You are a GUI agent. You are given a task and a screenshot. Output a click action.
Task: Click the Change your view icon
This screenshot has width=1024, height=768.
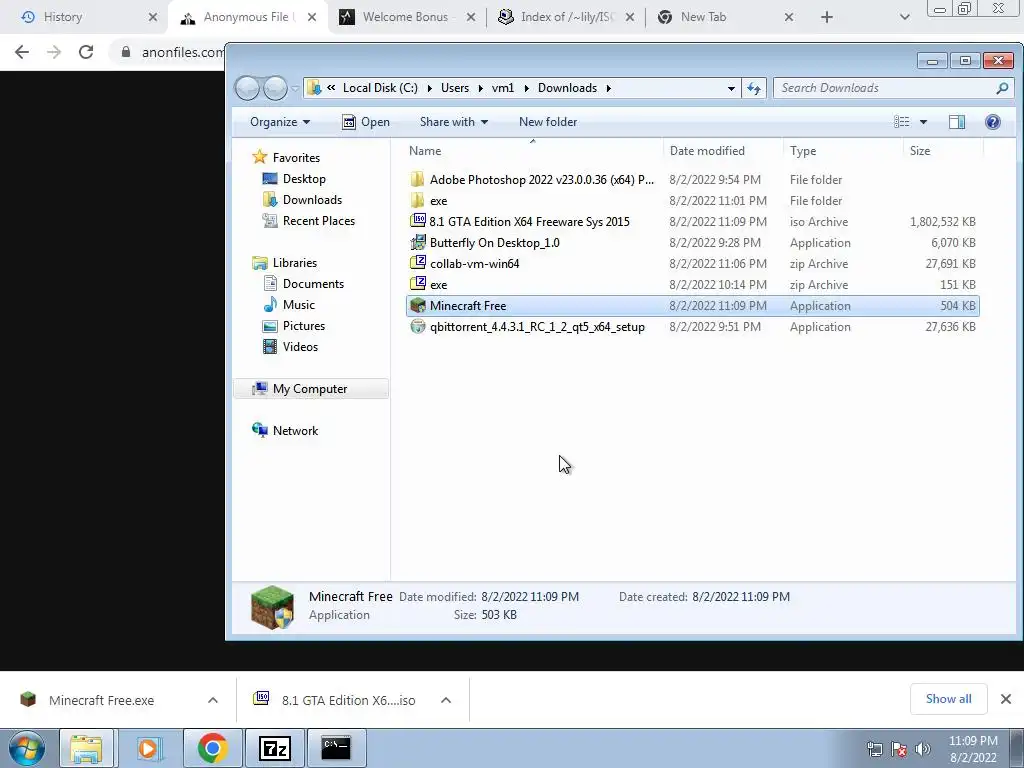coord(902,122)
